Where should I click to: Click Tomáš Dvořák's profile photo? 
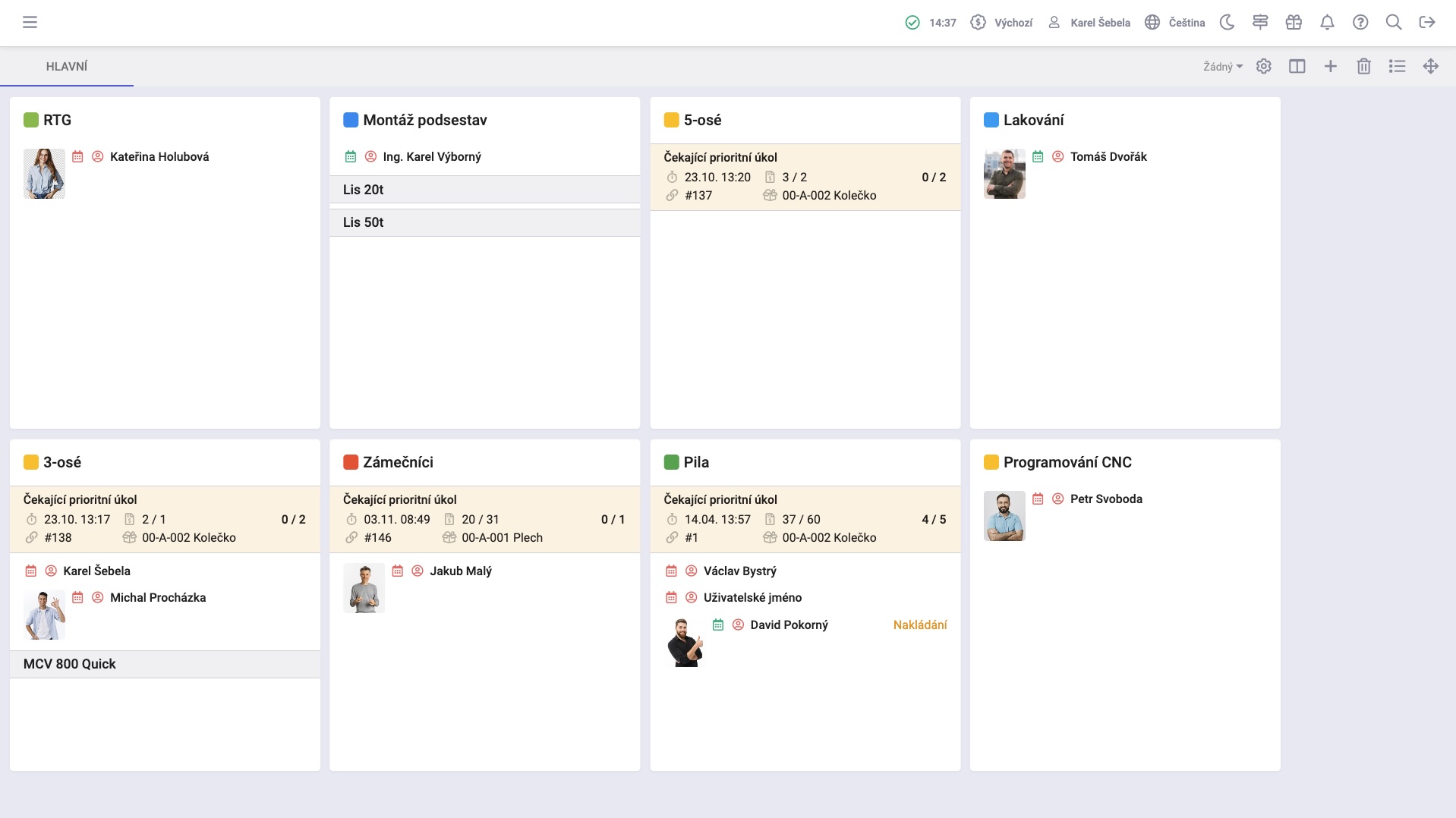point(1004,174)
